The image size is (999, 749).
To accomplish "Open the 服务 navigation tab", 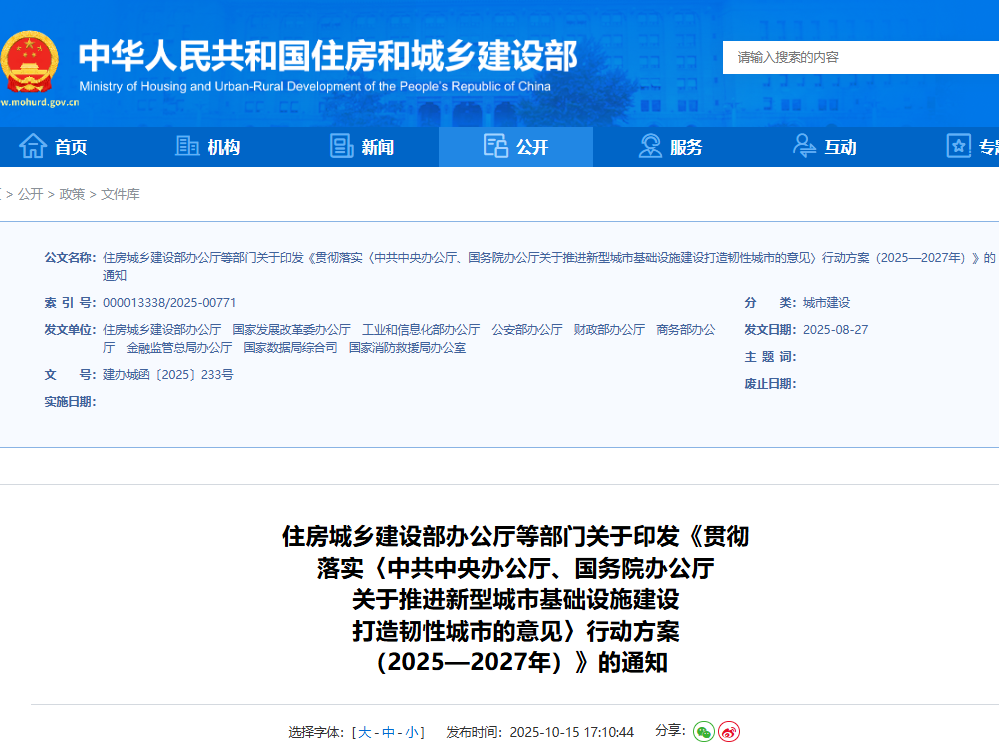I will coord(686,147).
